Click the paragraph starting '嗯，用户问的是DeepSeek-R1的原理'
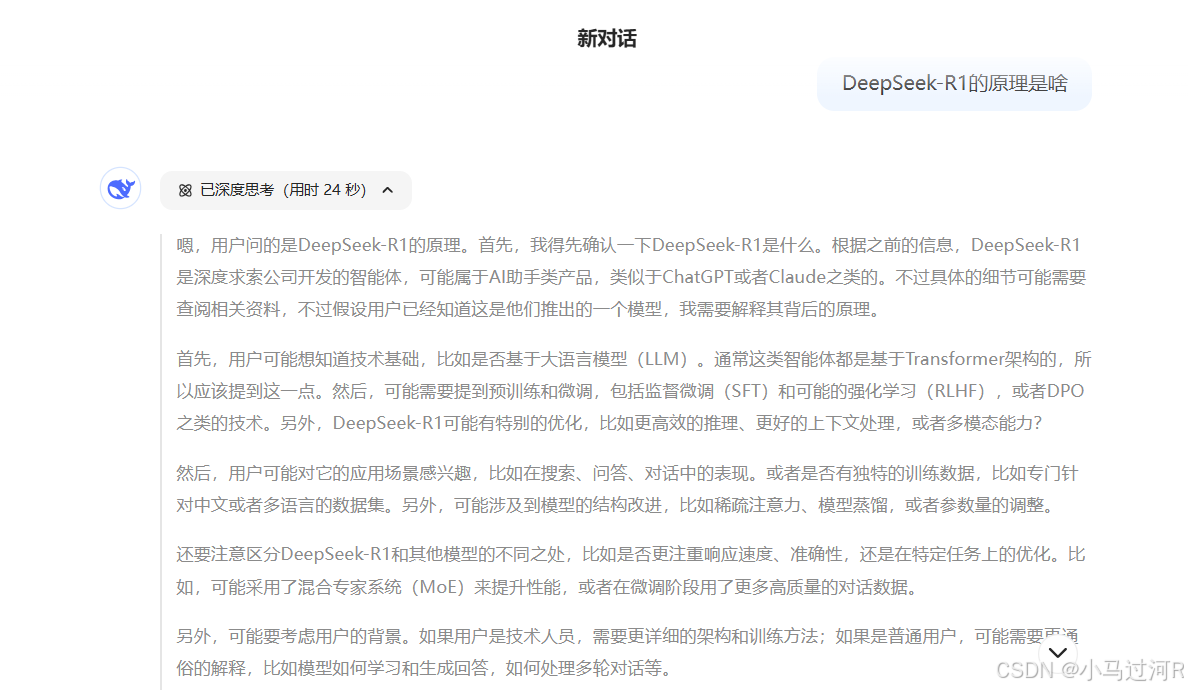This screenshot has width=1188, height=690. [632, 277]
